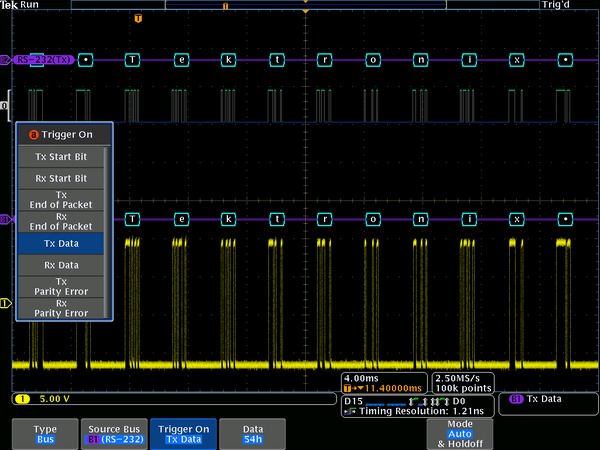The height and width of the screenshot is (450, 600).
Task: Click the Trigger On menu scrollbar
Action: coord(108,233)
